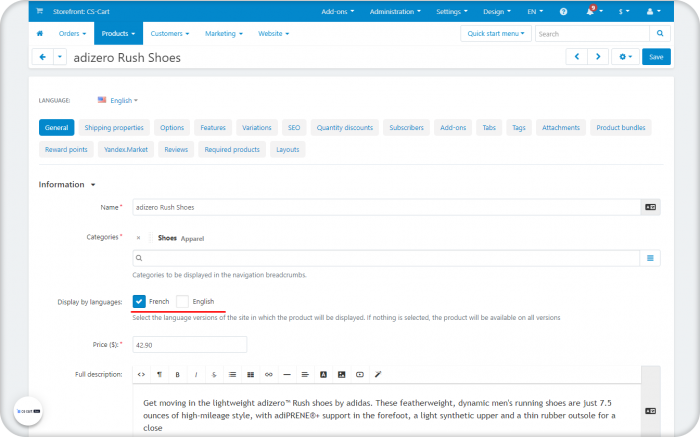This screenshot has height=437, width=700.
Task: Open the Website menu
Action: (273, 33)
